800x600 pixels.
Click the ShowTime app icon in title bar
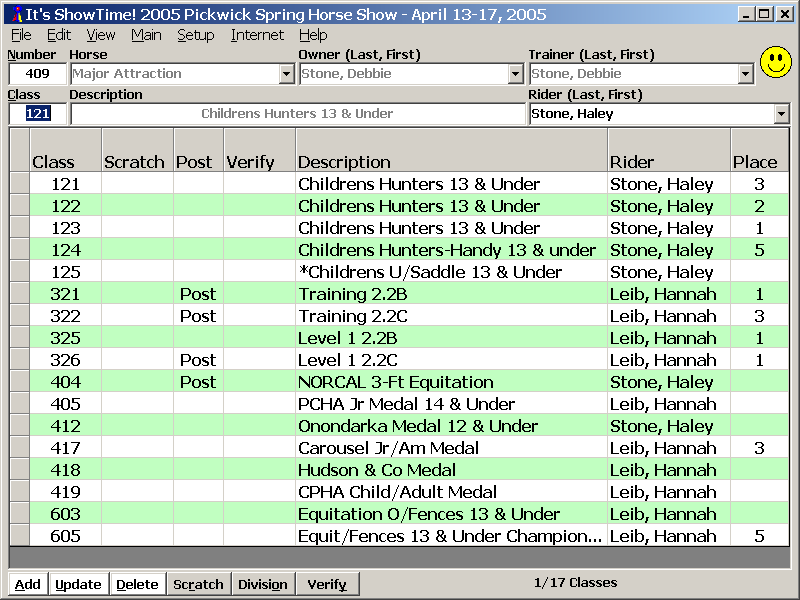(17, 14)
